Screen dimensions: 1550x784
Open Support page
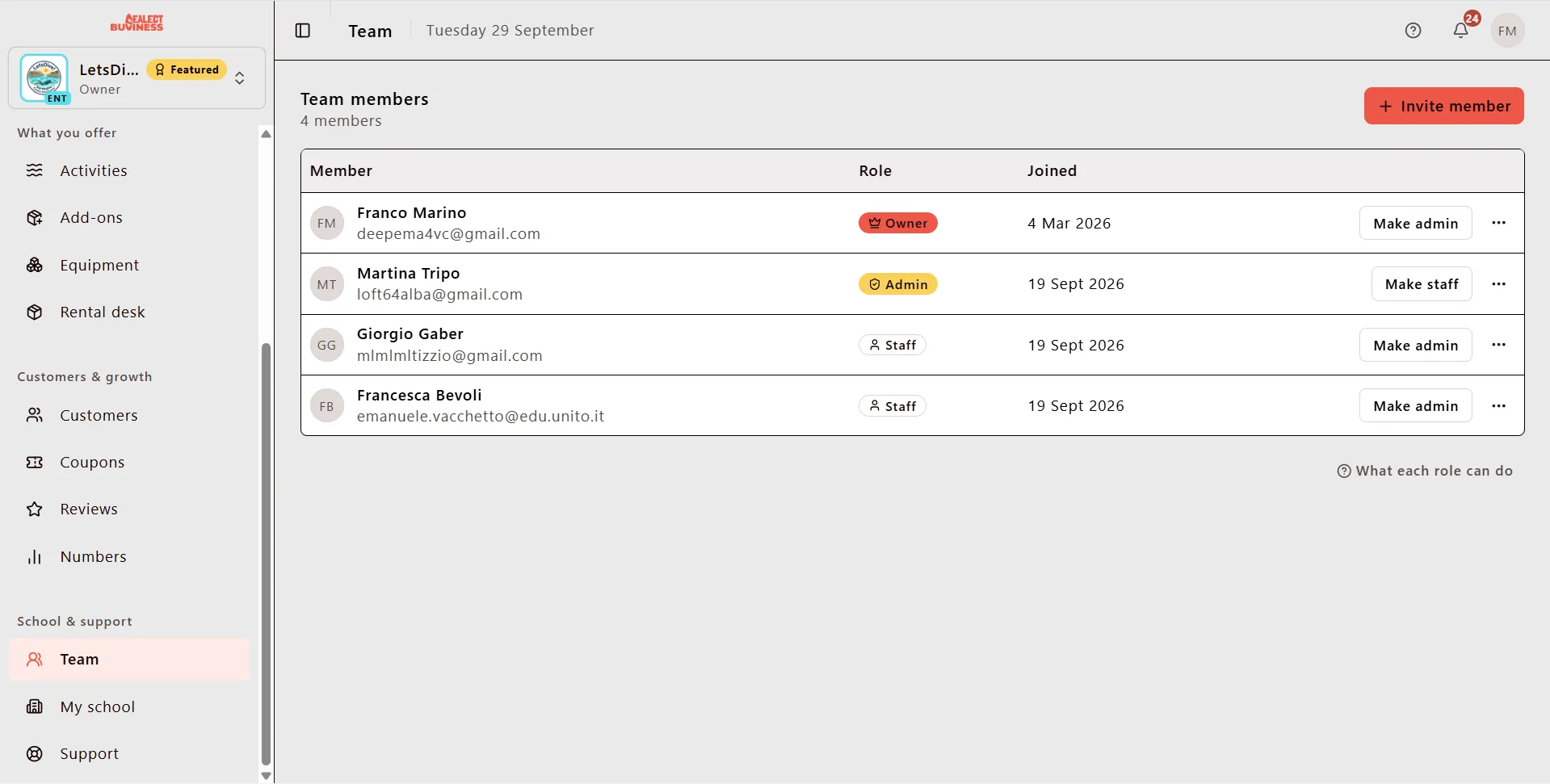coord(129,754)
